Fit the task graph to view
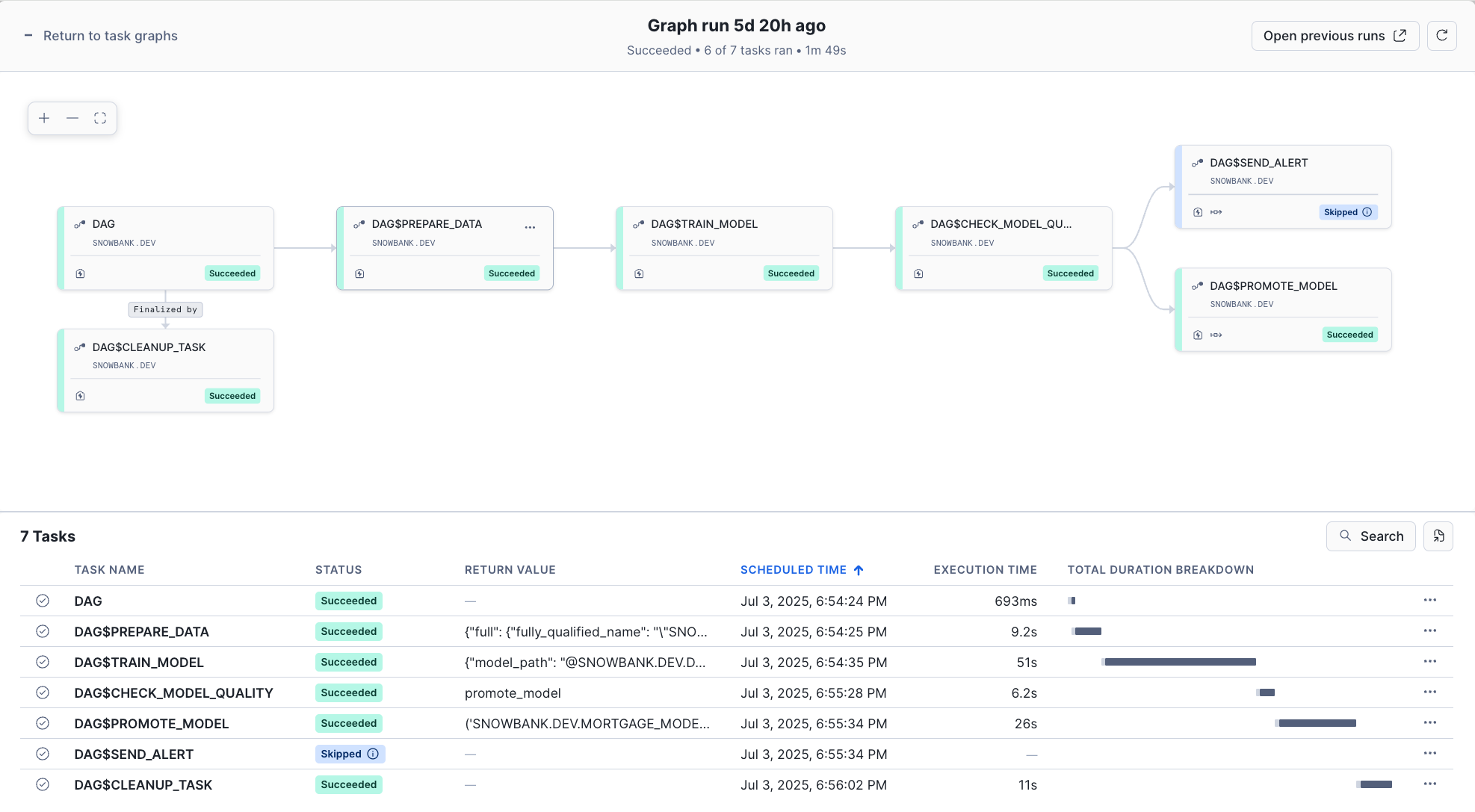1475x812 pixels. [x=101, y=118]
